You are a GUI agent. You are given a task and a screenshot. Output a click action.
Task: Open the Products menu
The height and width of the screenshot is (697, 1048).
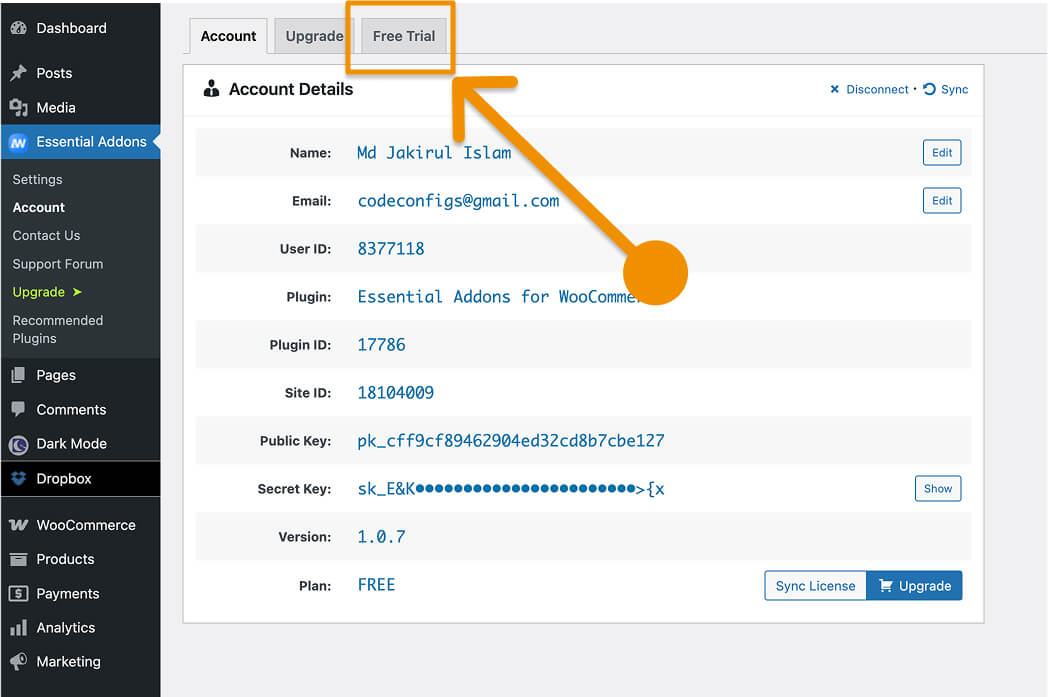(80, 559)
